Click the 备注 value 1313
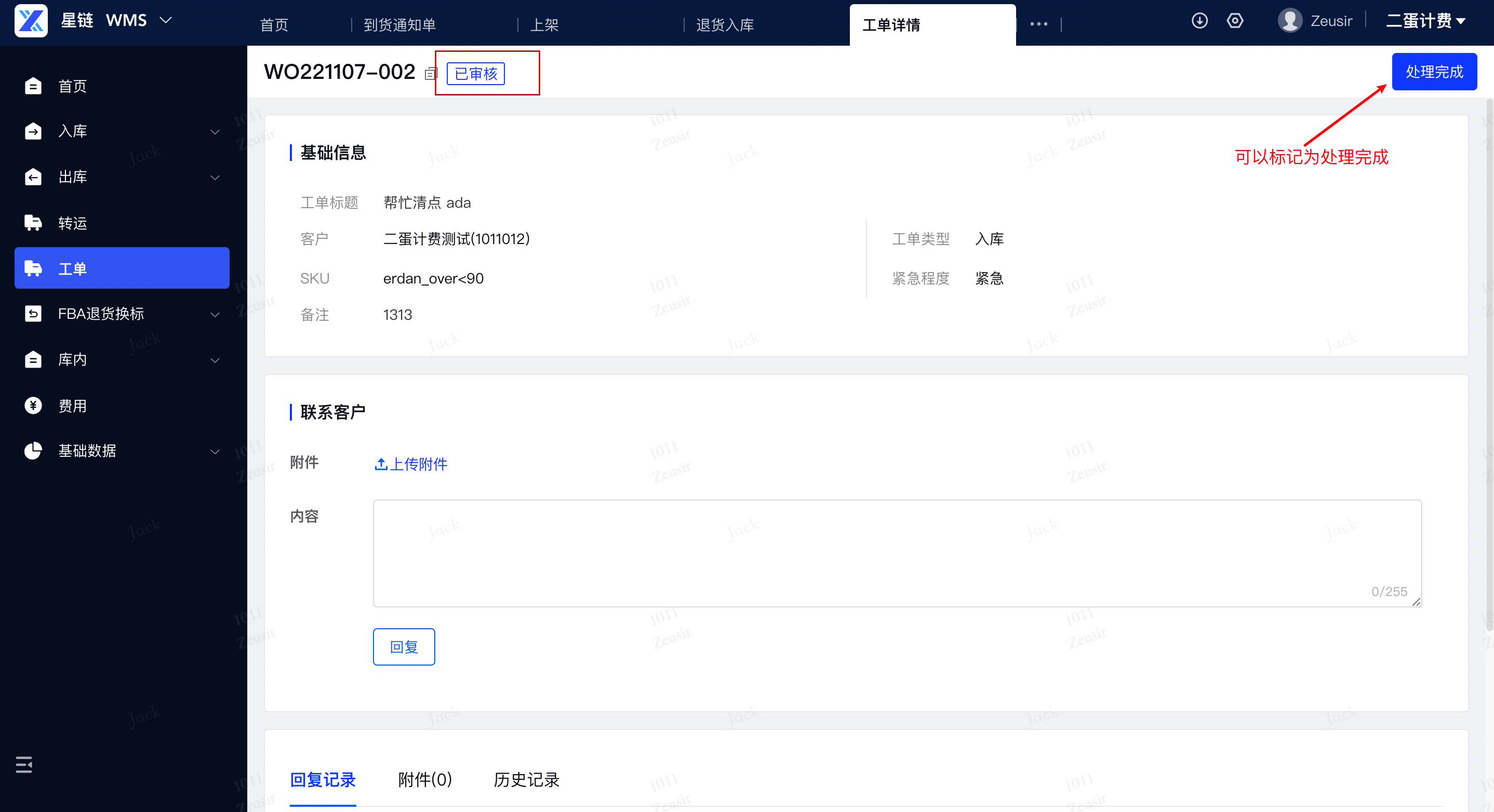 click(x=397, y=315)
